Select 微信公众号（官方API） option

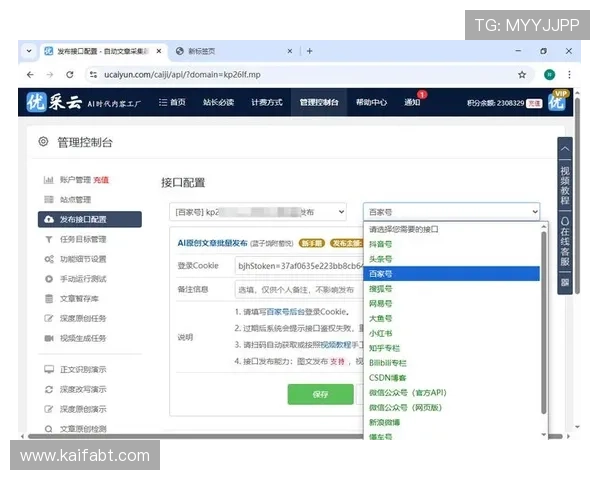452,393
